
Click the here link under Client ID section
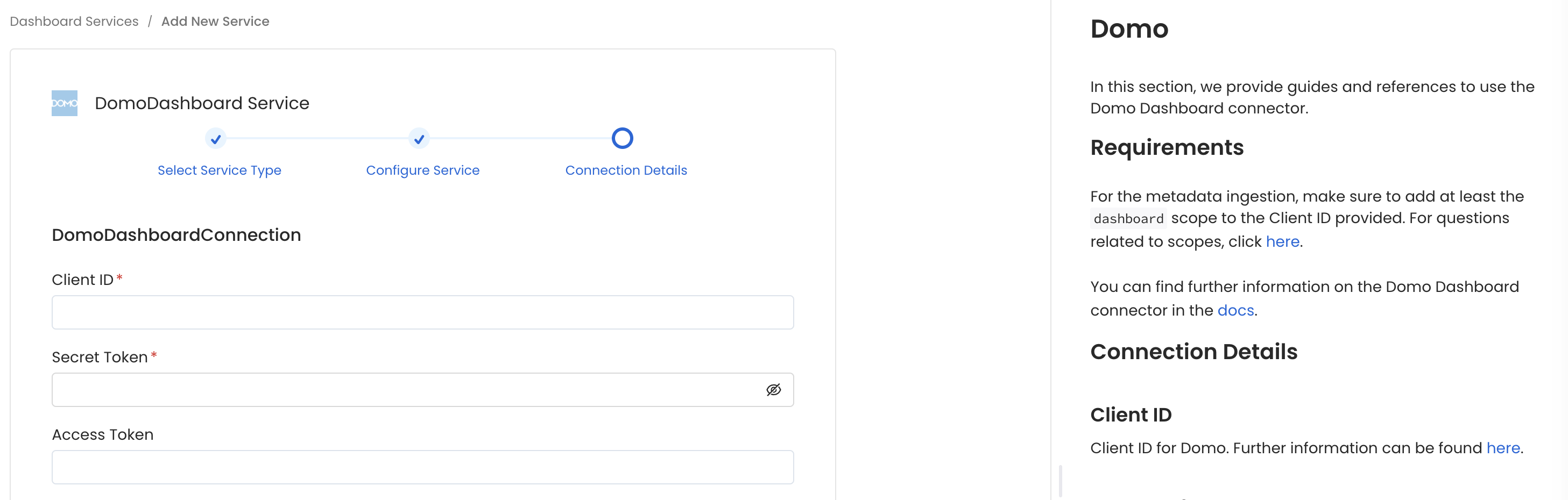pyautogui.click(x=1503, y=448)
